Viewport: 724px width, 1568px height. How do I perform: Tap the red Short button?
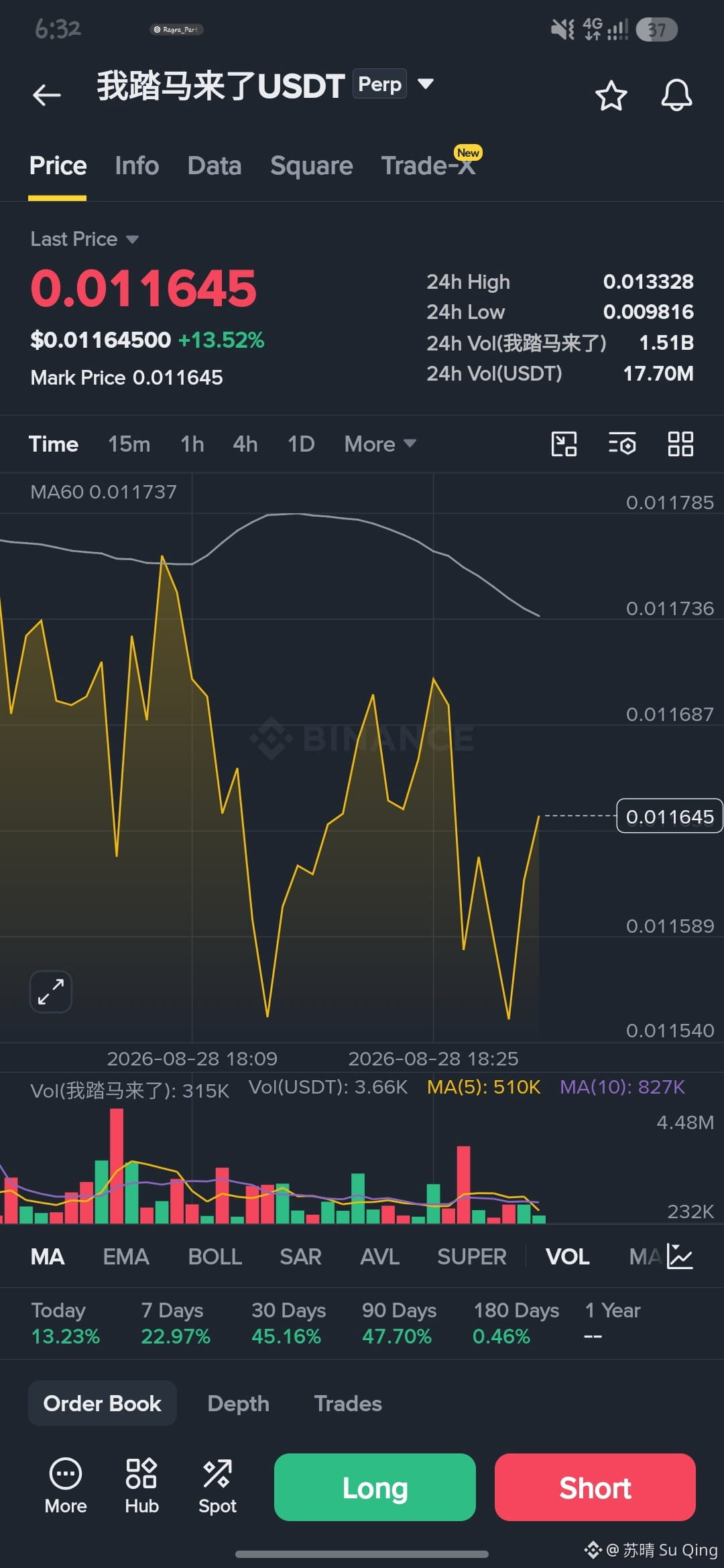point(595,1487)
